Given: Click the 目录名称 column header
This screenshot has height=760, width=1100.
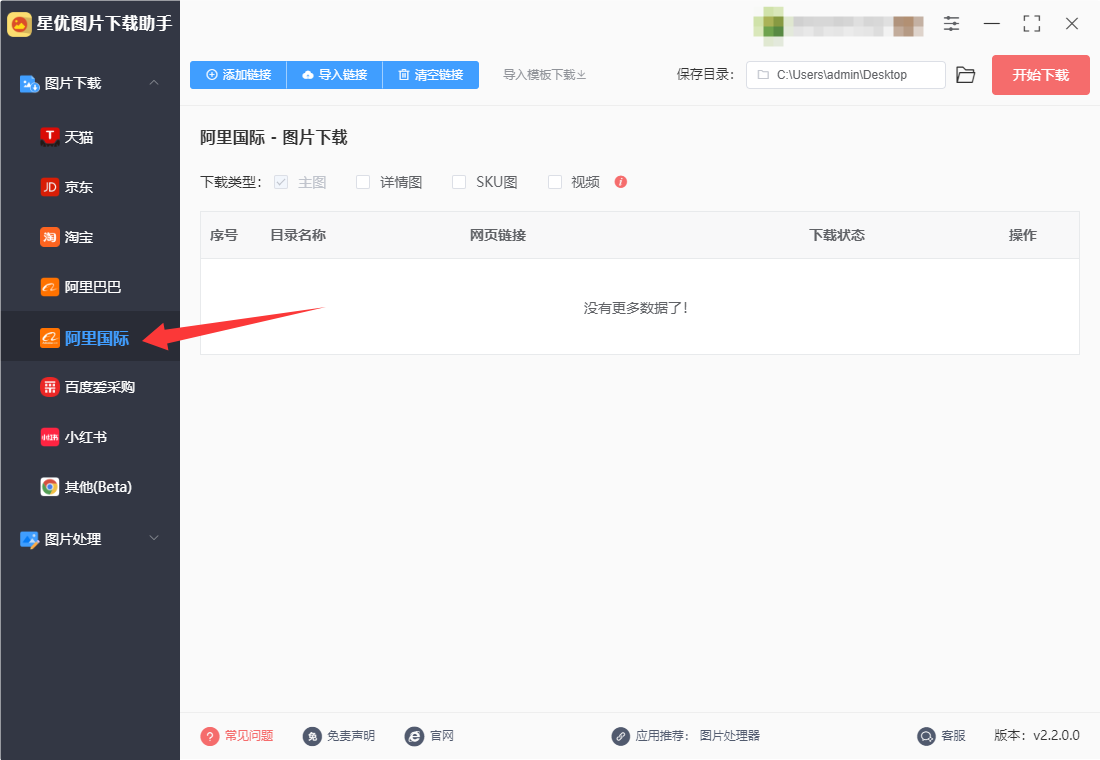Looking at the screenshot, I should coord(298,236).
